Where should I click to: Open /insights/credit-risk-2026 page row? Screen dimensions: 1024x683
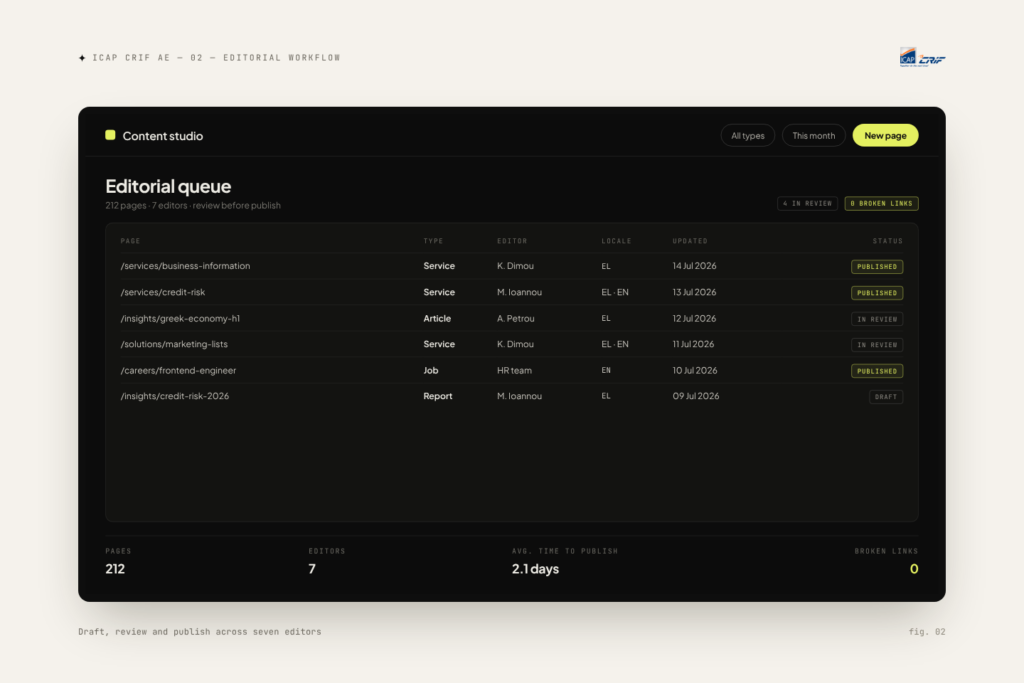click(x=512, y=396)
